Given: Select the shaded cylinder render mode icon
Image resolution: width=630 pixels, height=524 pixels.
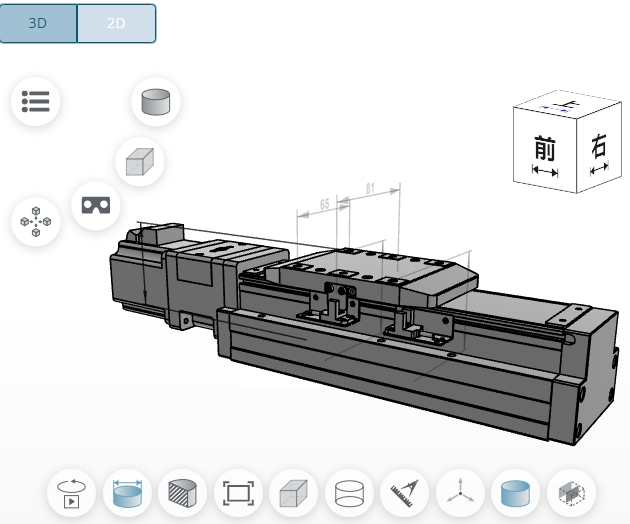Looking at the screenshot, I should point(156,101).
